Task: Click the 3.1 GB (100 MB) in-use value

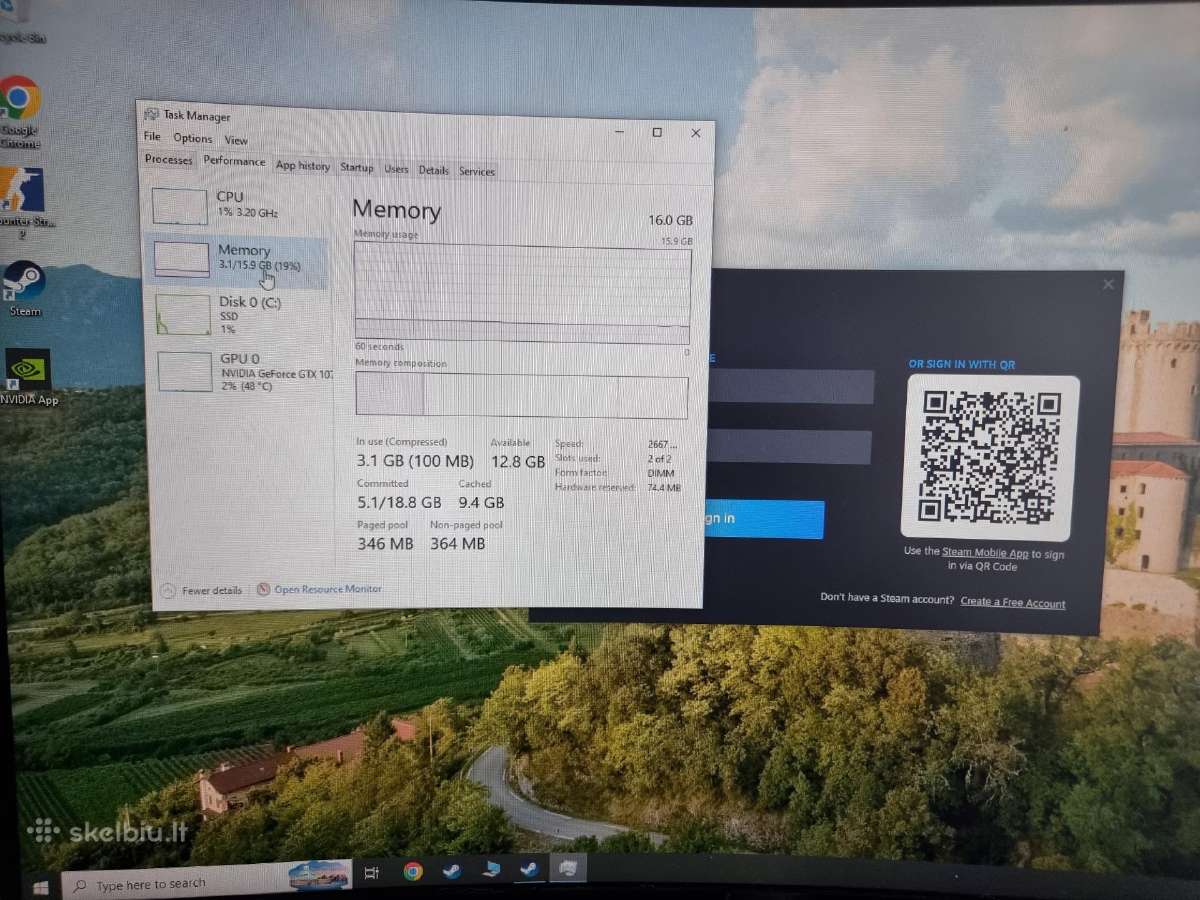Action: 415,461
